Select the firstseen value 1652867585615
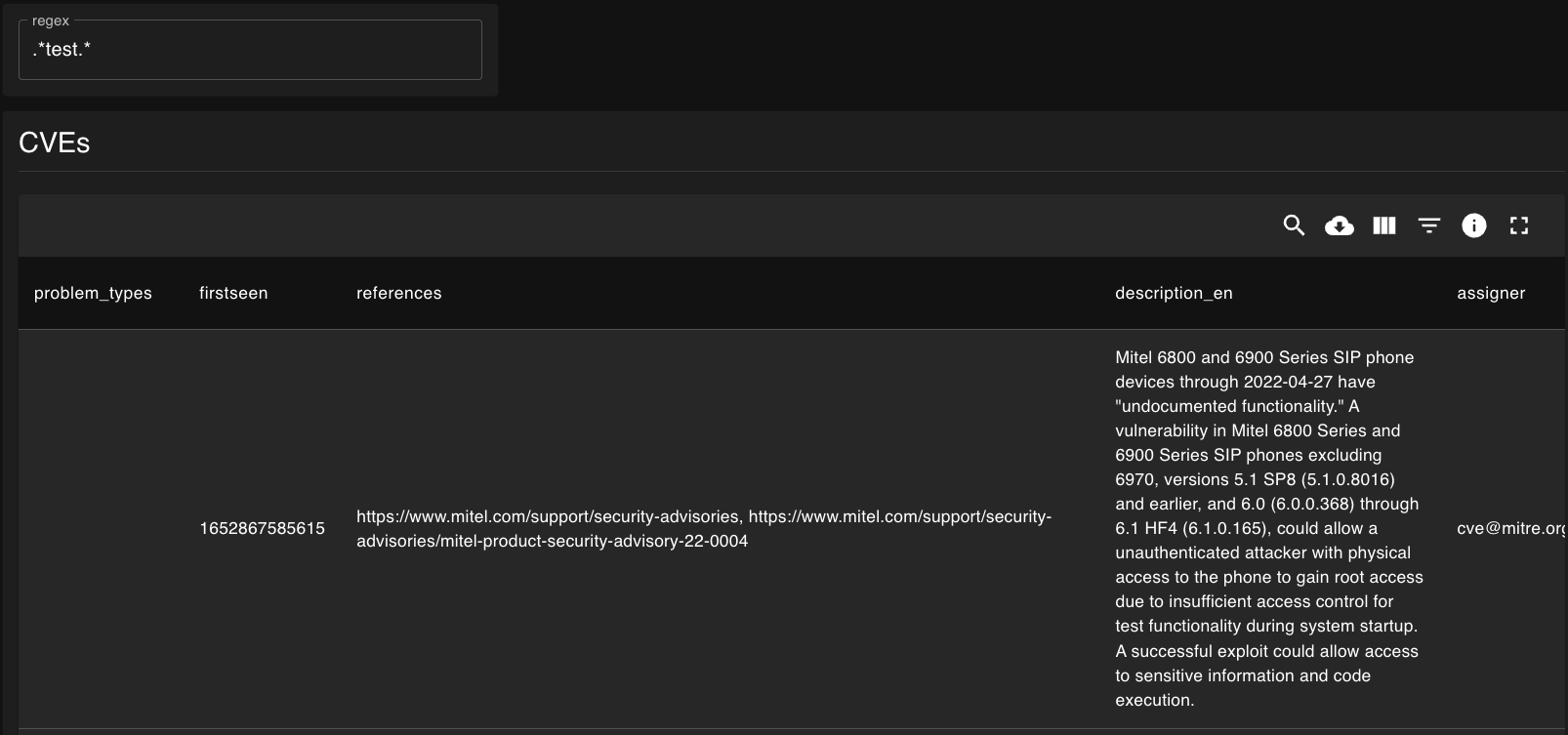This screenshot has width=1568, height=735. point(262,528)
